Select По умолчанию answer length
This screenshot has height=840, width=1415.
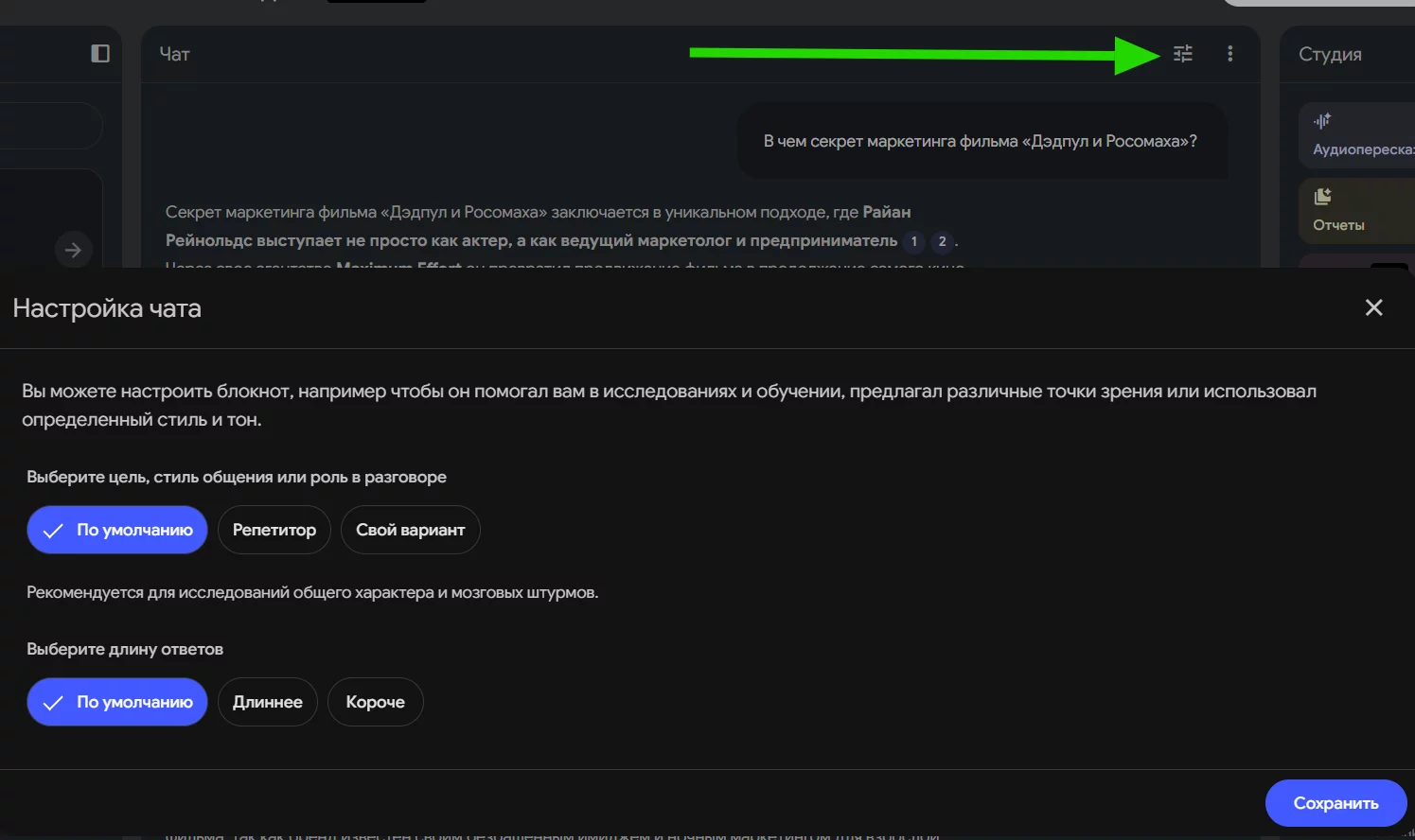(x=117, y=702)
